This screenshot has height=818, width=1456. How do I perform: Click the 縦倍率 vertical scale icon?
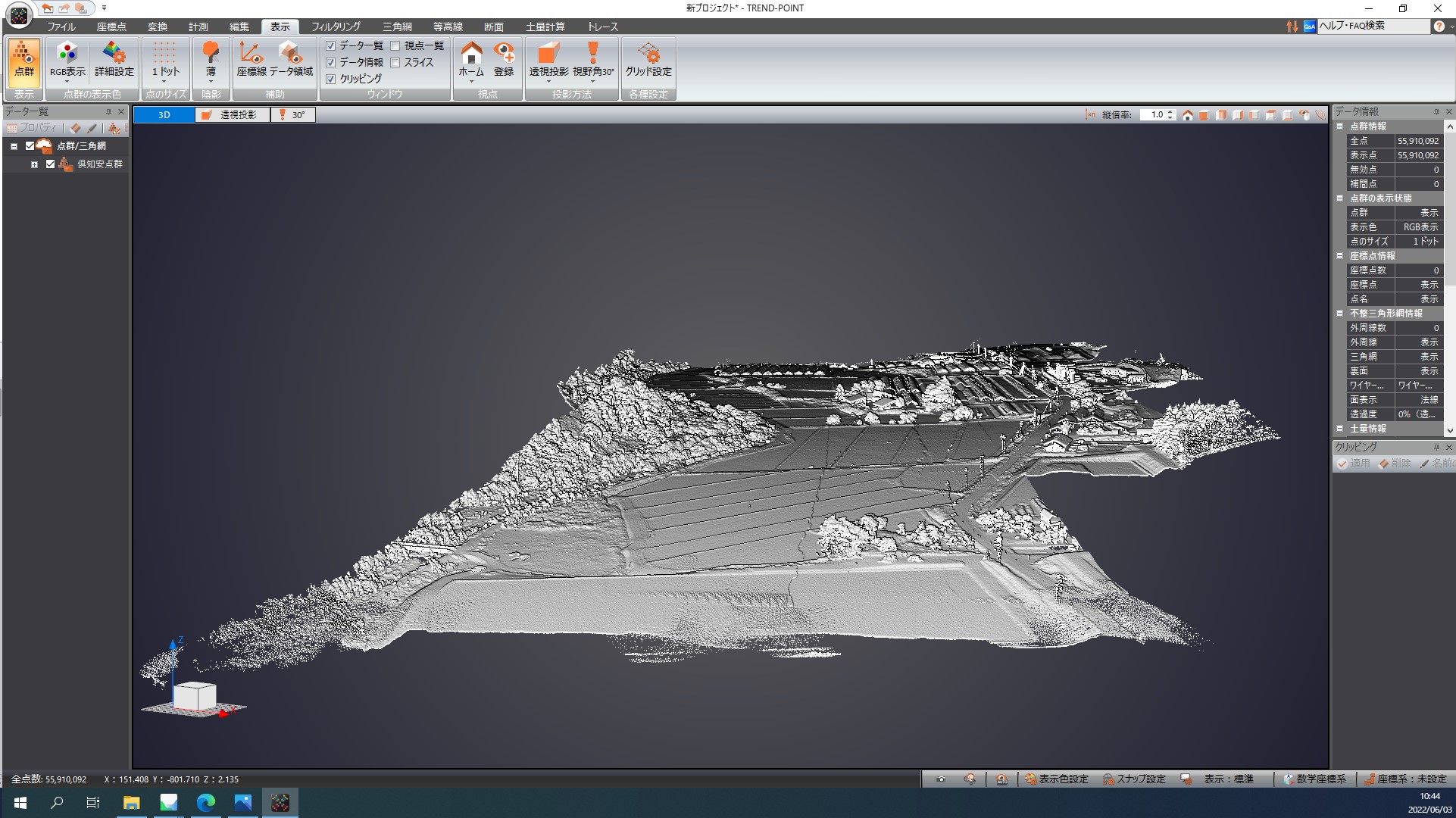1090,115
